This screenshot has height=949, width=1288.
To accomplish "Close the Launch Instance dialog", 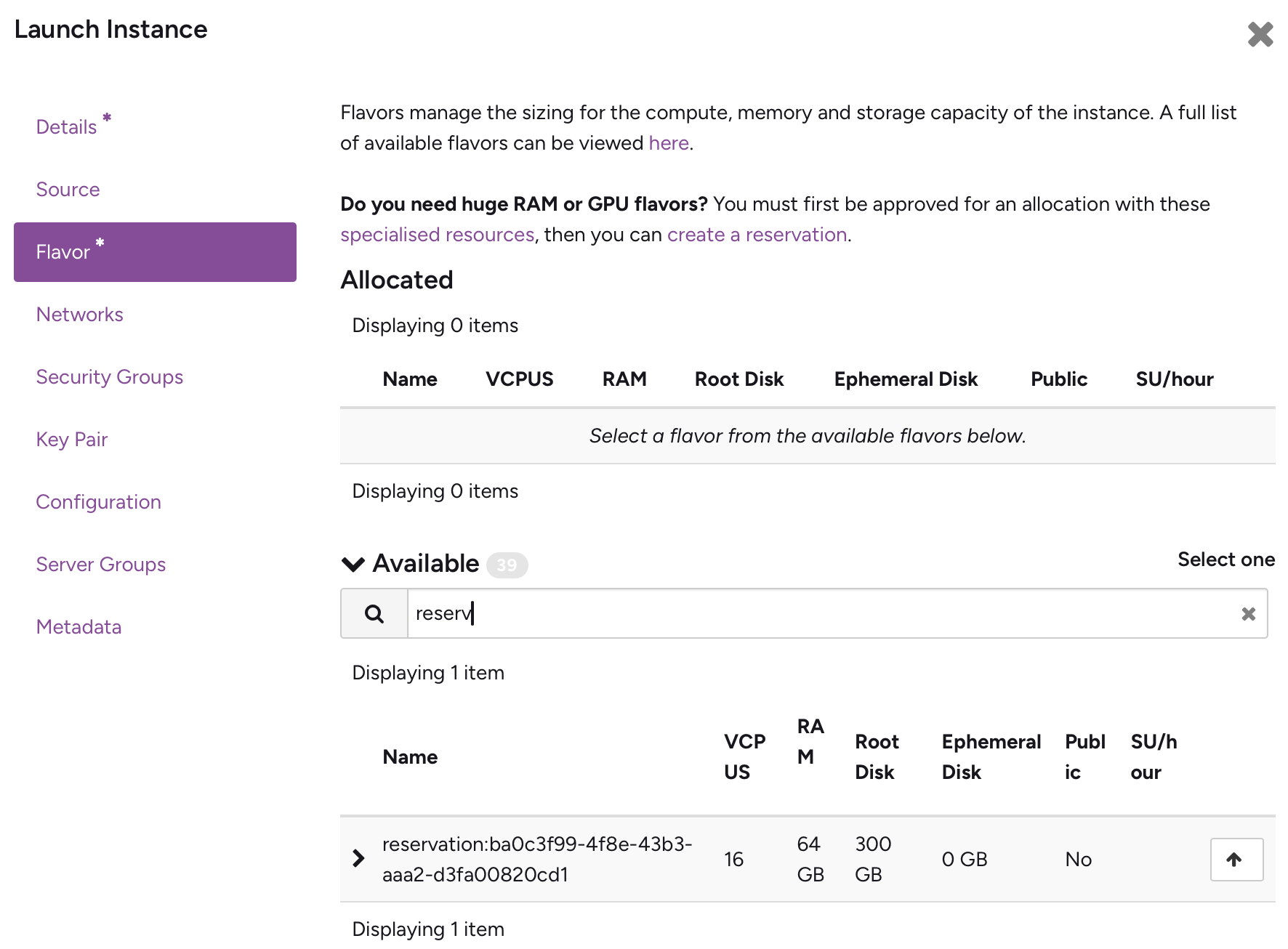I will 1260,34.
